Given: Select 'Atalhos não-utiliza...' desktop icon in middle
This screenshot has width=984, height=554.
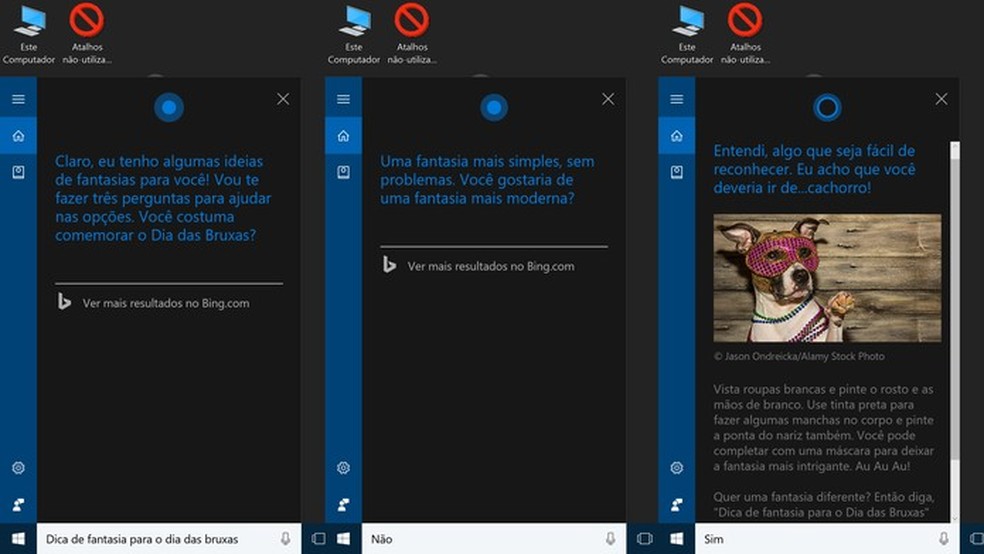Looking at the screenshot, I should 412,35.
